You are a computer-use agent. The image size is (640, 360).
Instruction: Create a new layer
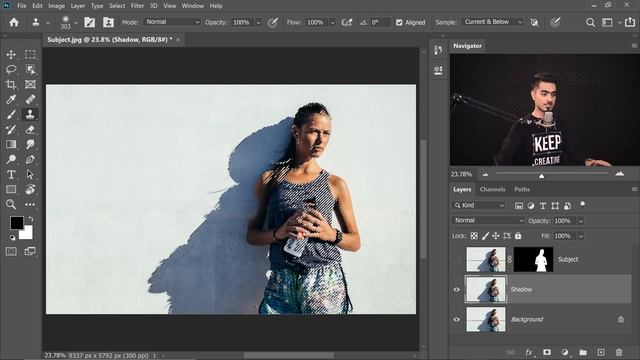[601, 352]
